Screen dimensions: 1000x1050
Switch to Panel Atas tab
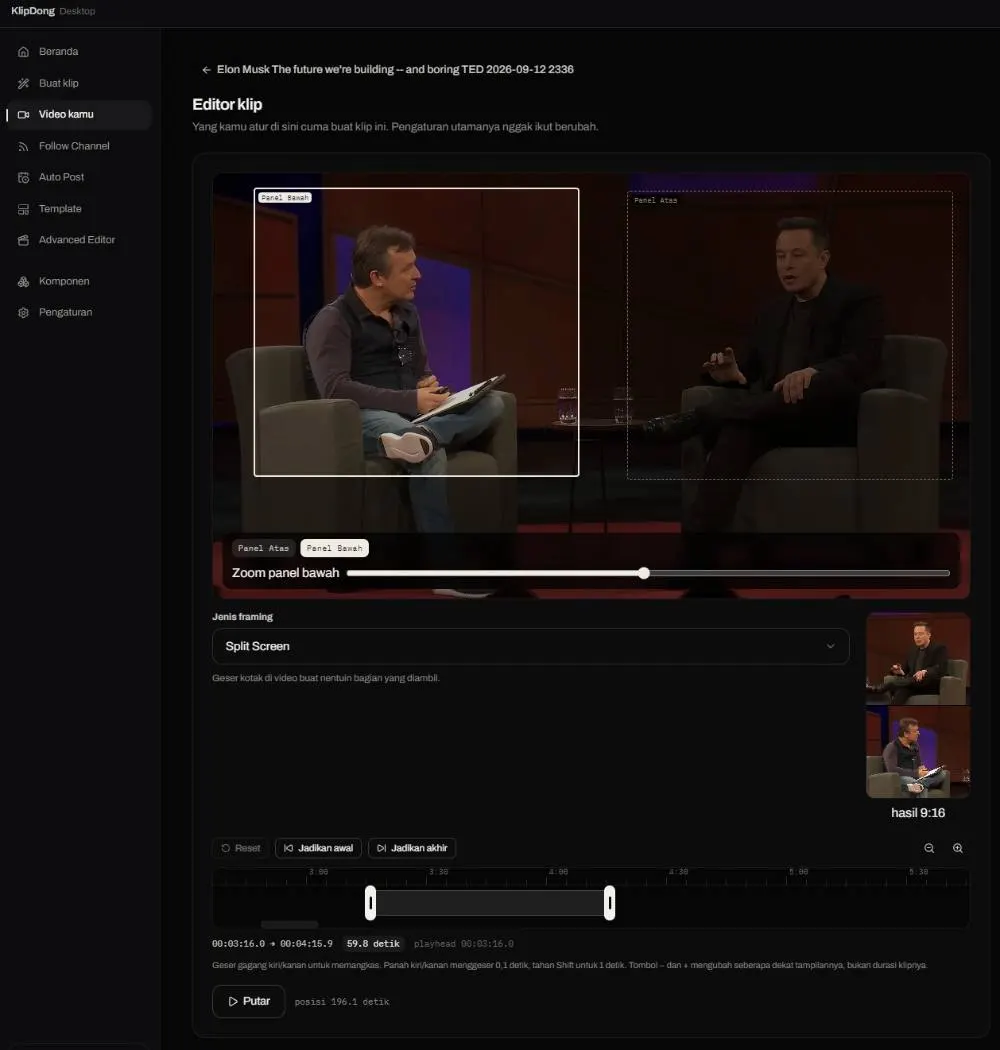[263, 548]
